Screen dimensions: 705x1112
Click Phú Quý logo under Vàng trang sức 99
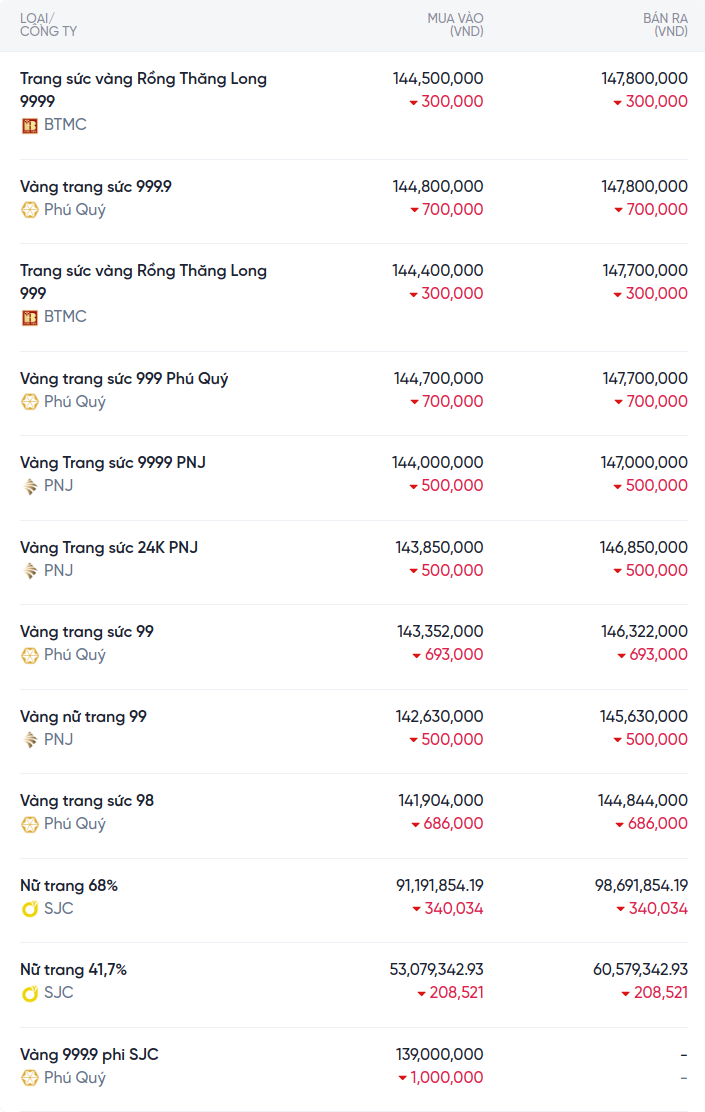(x=30, y=655)
